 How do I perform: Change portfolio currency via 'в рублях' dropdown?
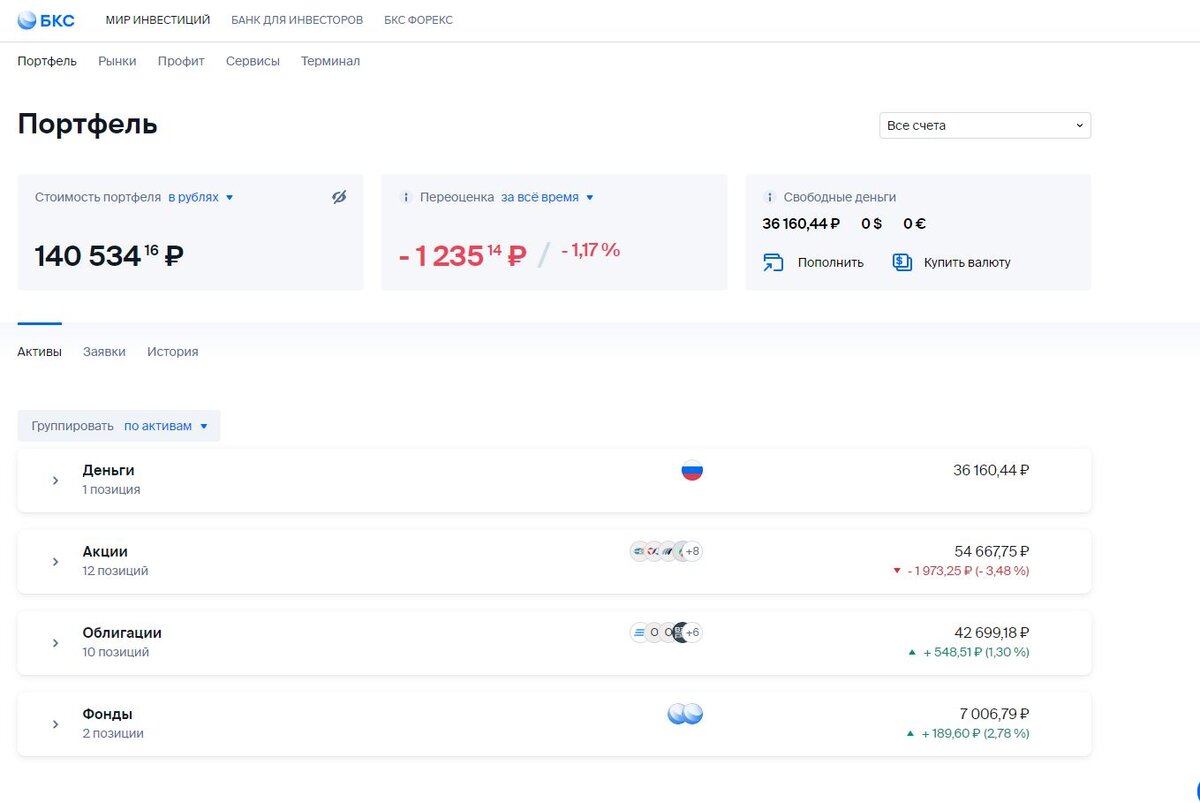click(x=200, y=198)
